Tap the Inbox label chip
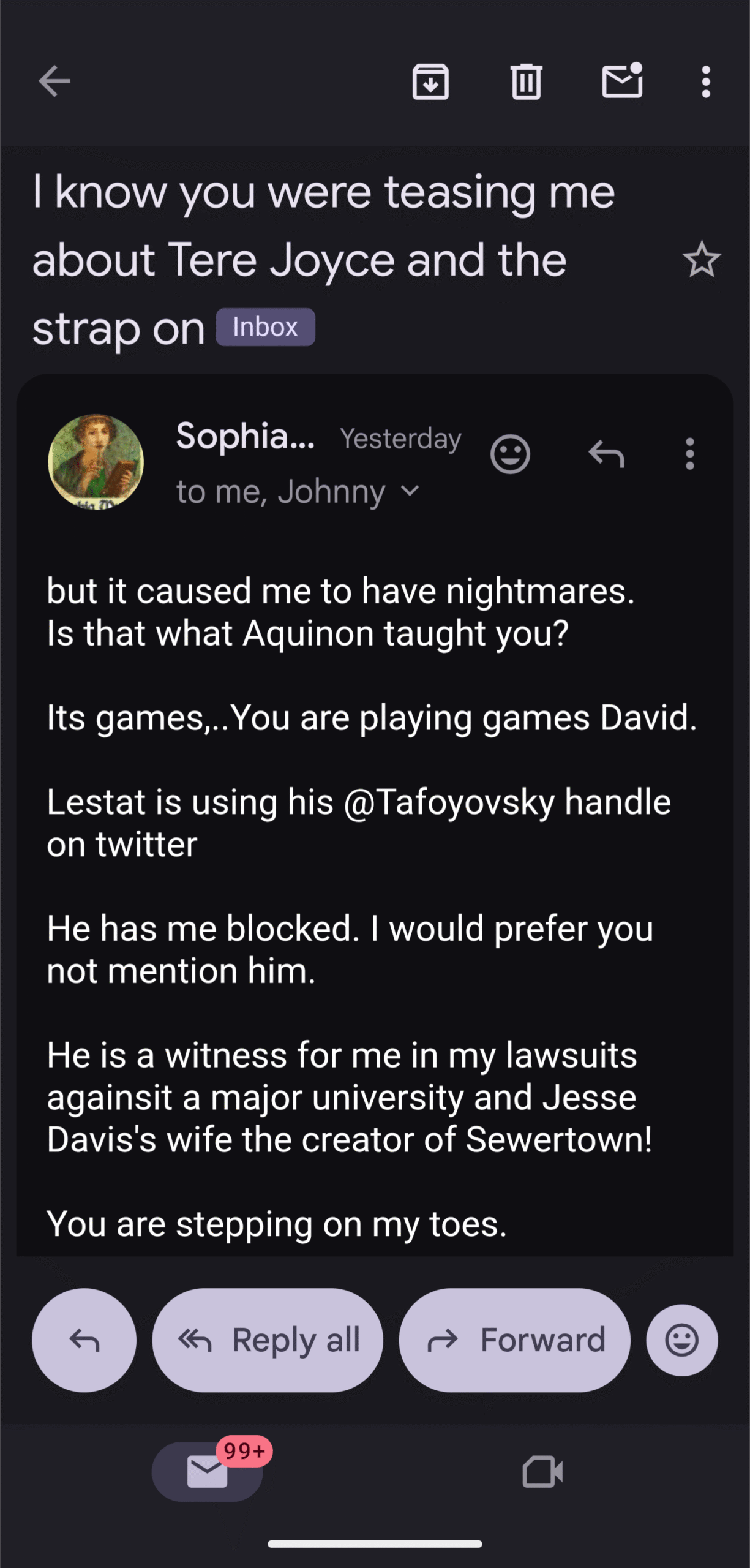 coord(265,328)
